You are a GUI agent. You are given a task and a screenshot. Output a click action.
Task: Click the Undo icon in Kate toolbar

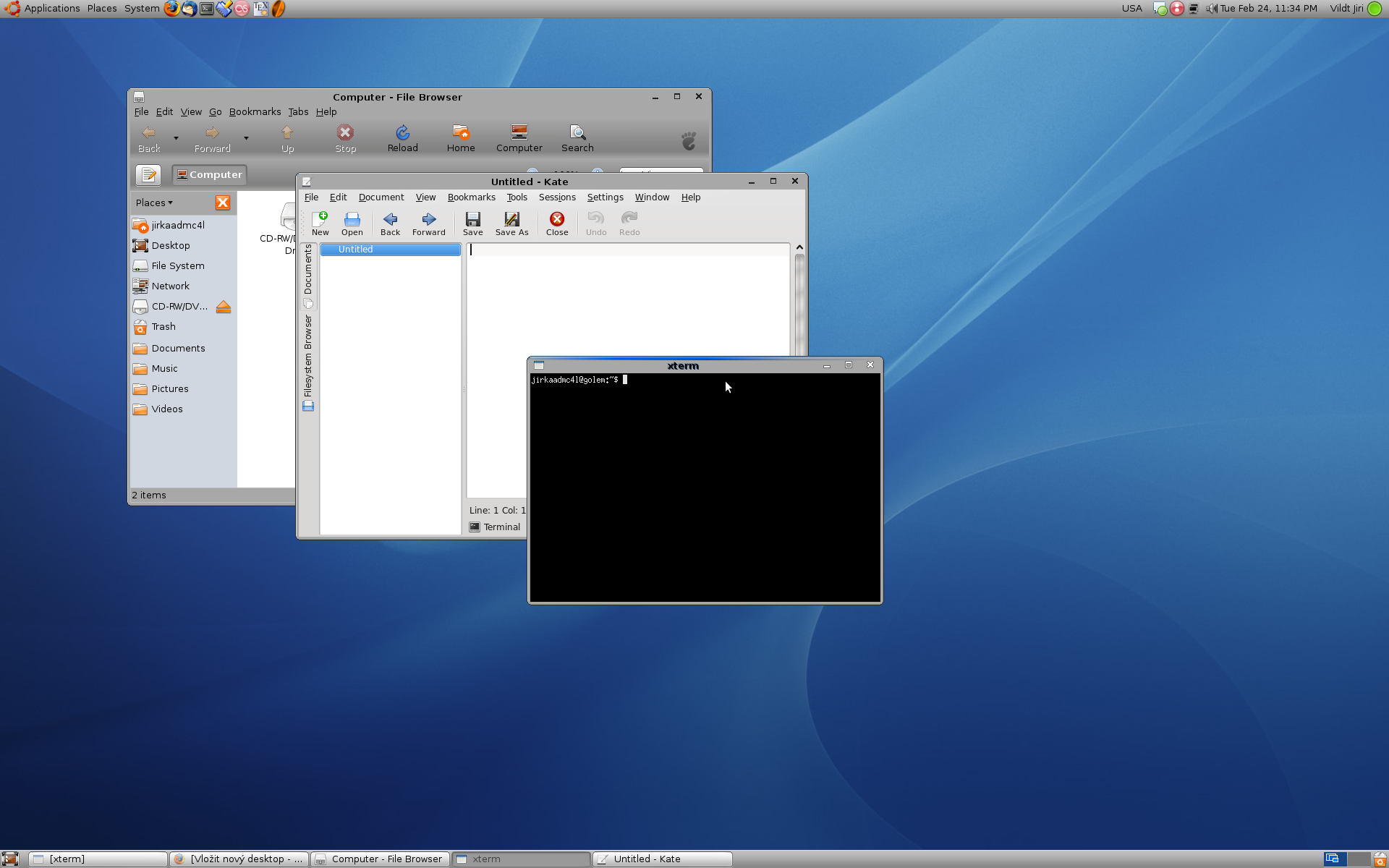(596, 224)
